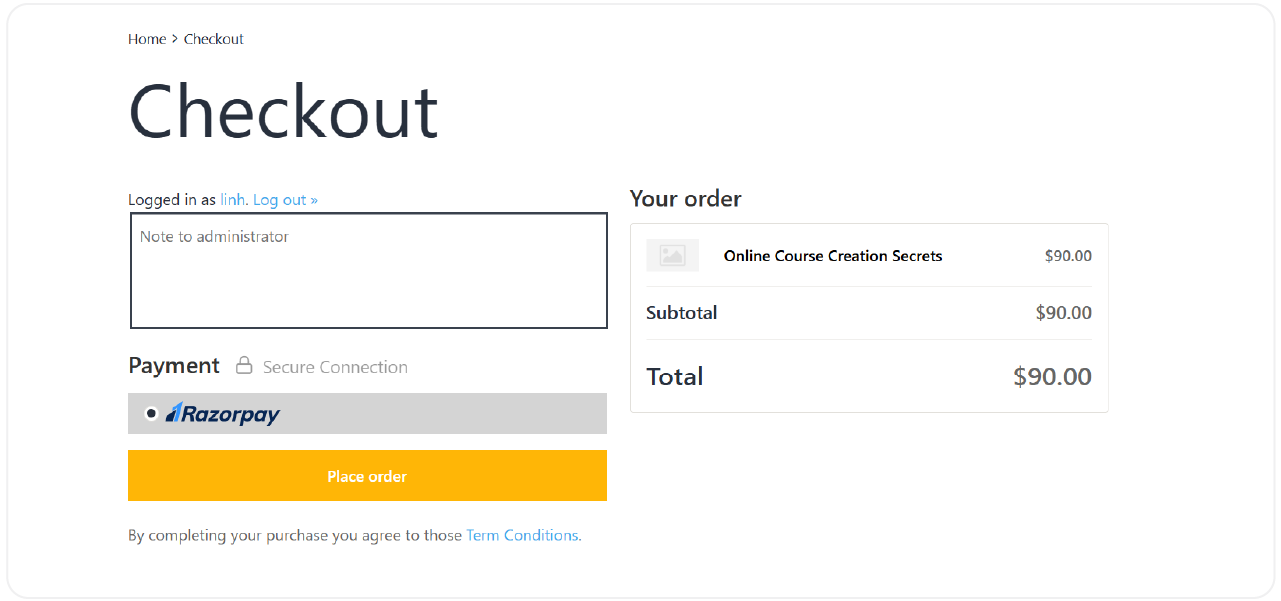Image resolution: width=1281 pixels, height=601 pixels.
Task: Click the Subtotal label
Action: [681, 313]
